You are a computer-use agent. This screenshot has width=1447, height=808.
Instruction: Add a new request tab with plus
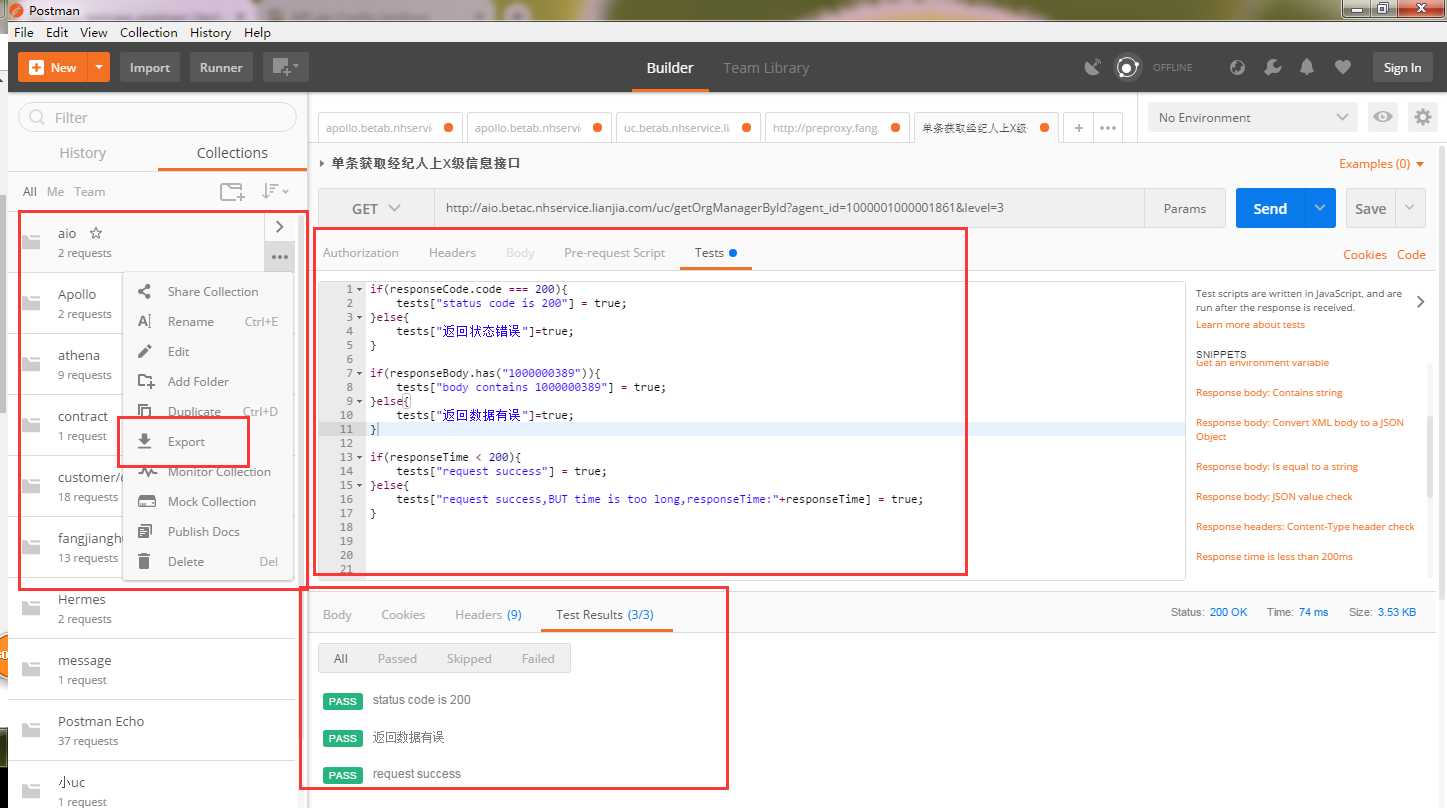[1078, 128]
